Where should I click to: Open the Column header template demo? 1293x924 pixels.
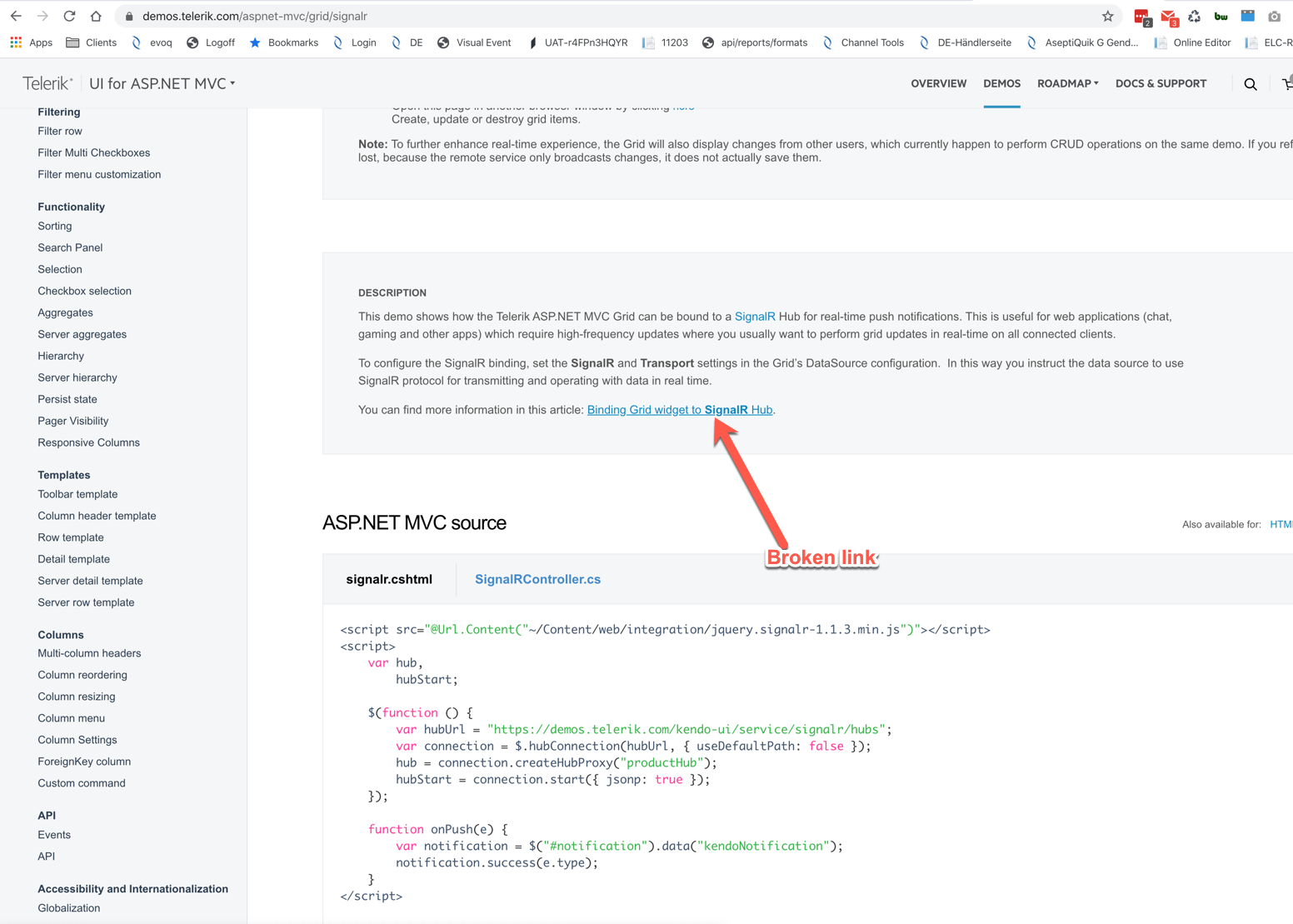click(x=97, y=516)
